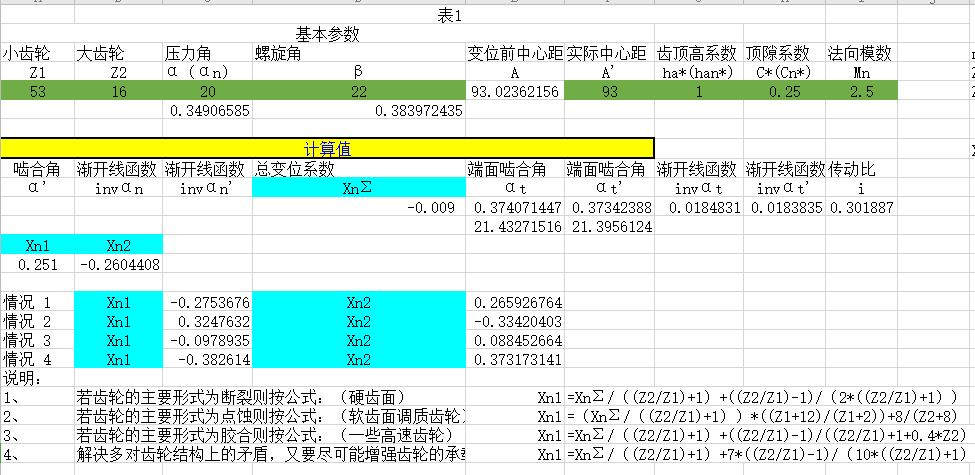This screenshot has height=475, width=975.
Task: Open the 计算值 hyperlink
Action: [x=327, y=149]
